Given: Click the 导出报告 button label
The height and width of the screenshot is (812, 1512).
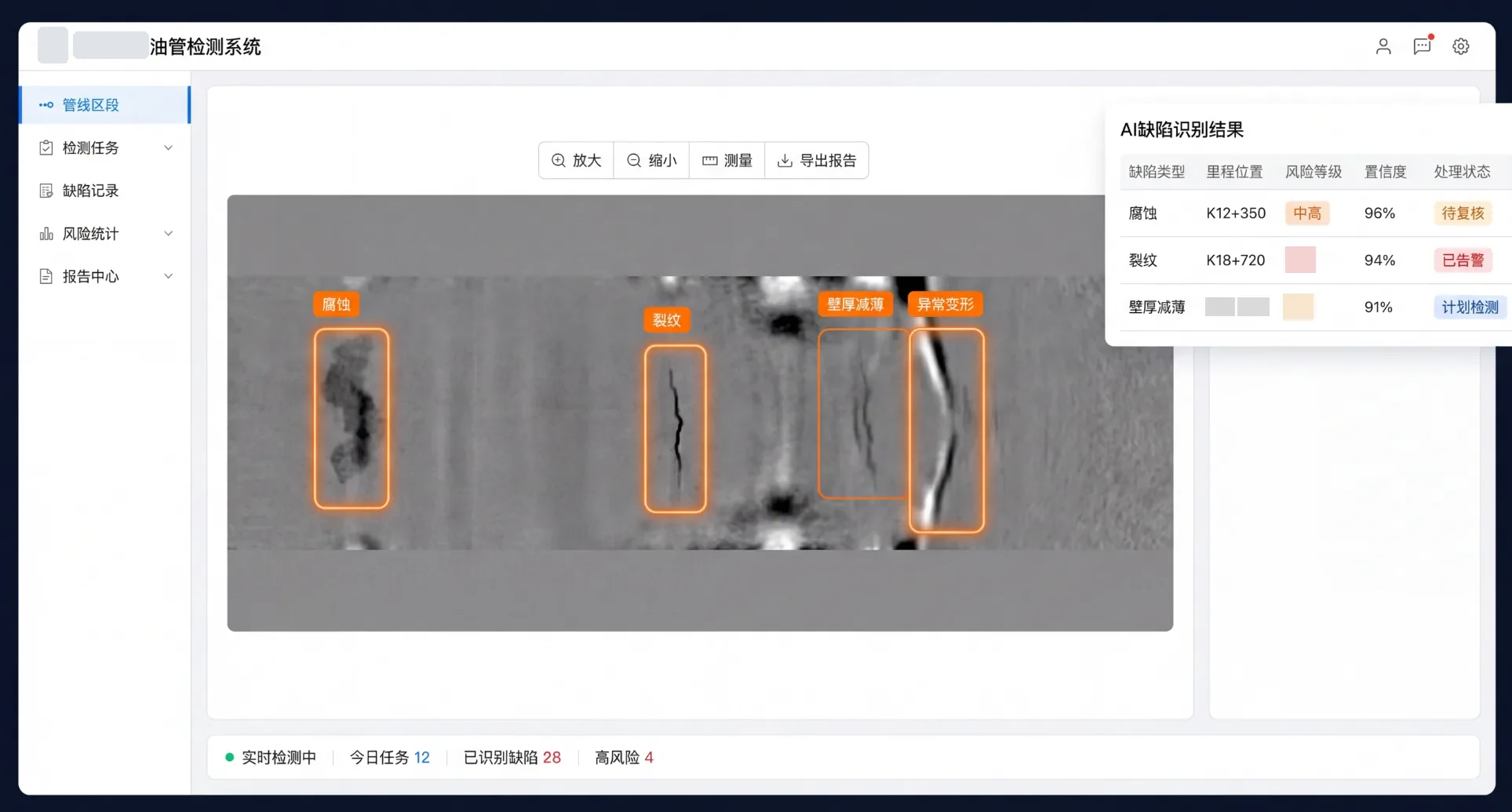Looking at the screenshot, I should [828, 160].
